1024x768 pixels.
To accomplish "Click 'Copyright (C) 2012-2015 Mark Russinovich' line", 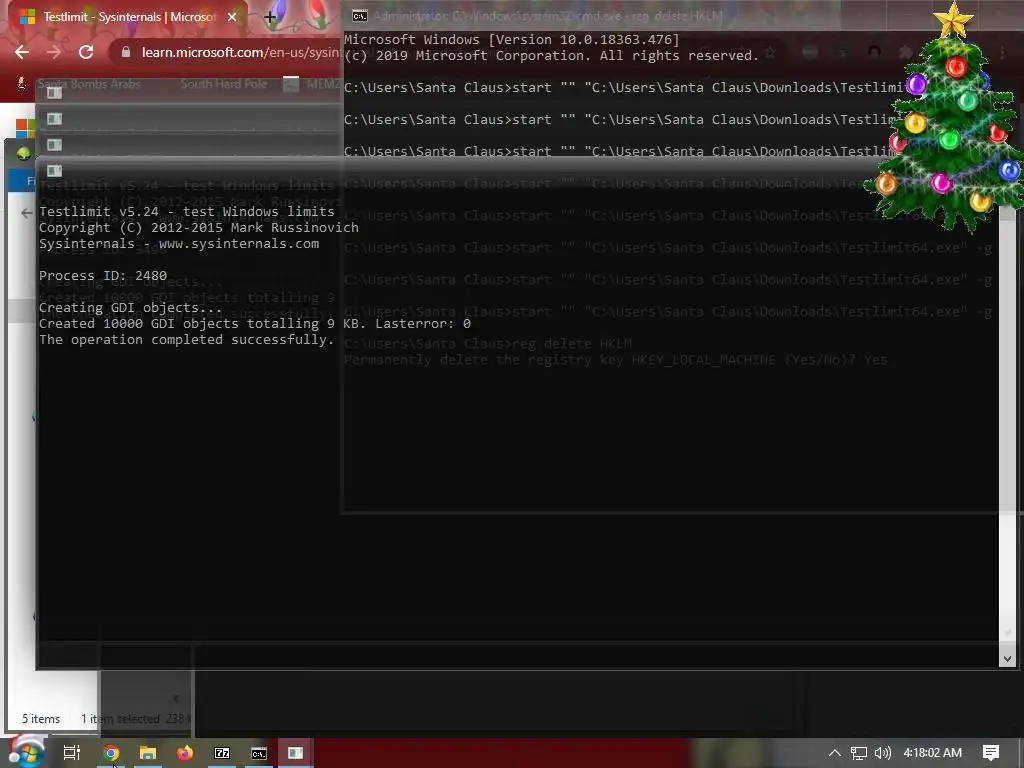I will (199, 227).
